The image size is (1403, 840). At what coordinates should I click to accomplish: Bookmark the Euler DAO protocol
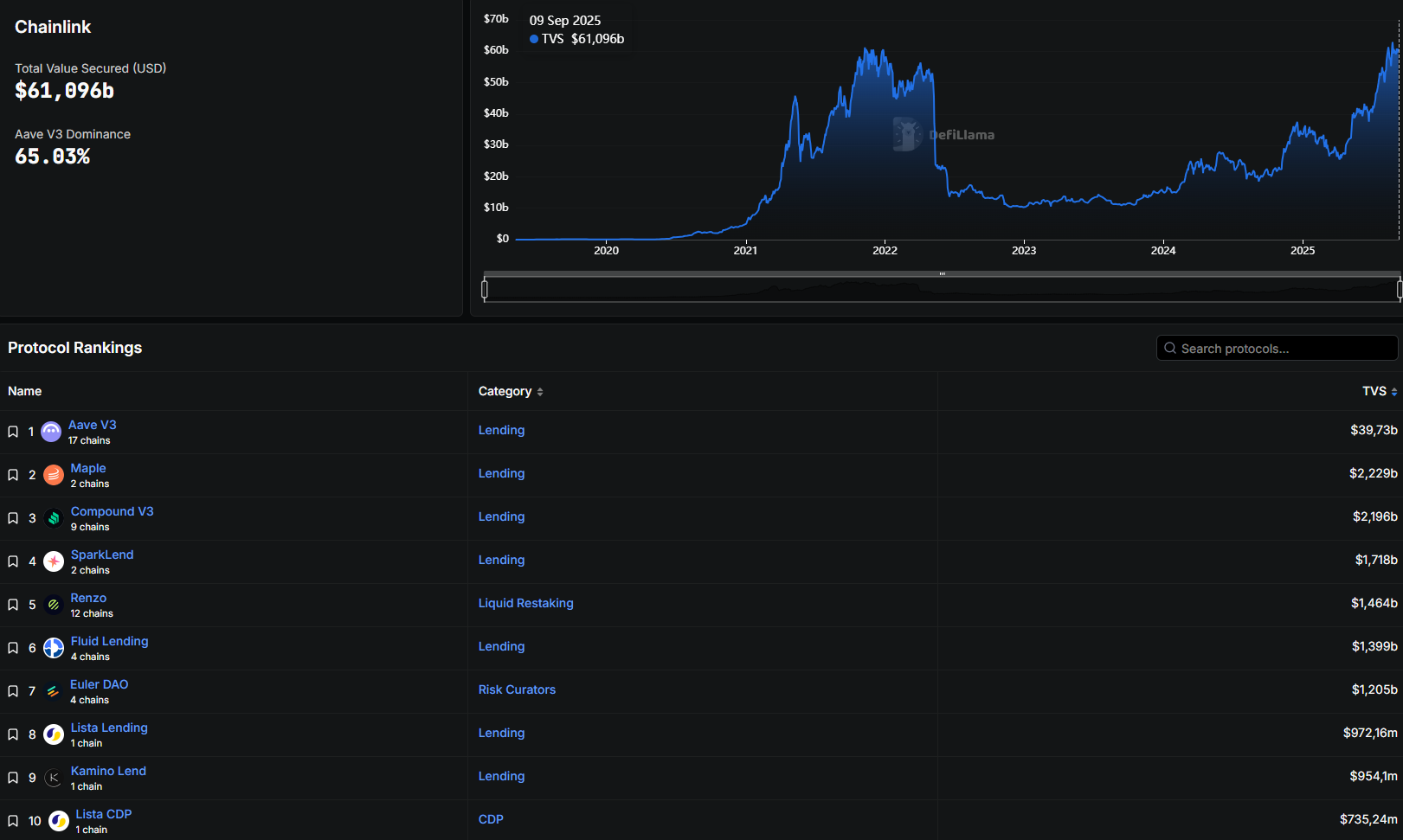click(13, 691)
